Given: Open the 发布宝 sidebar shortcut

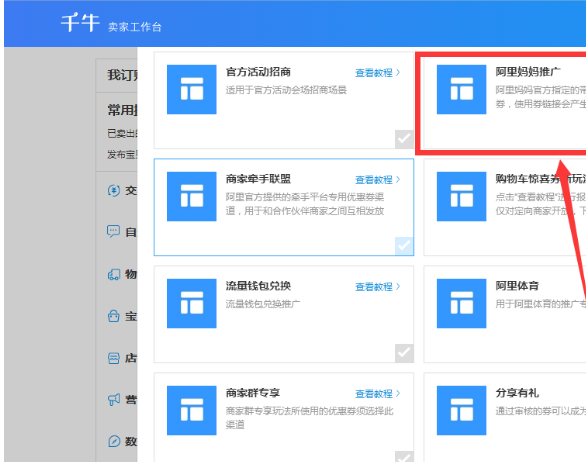Looking at the screenshot, I should pos(122,154).
